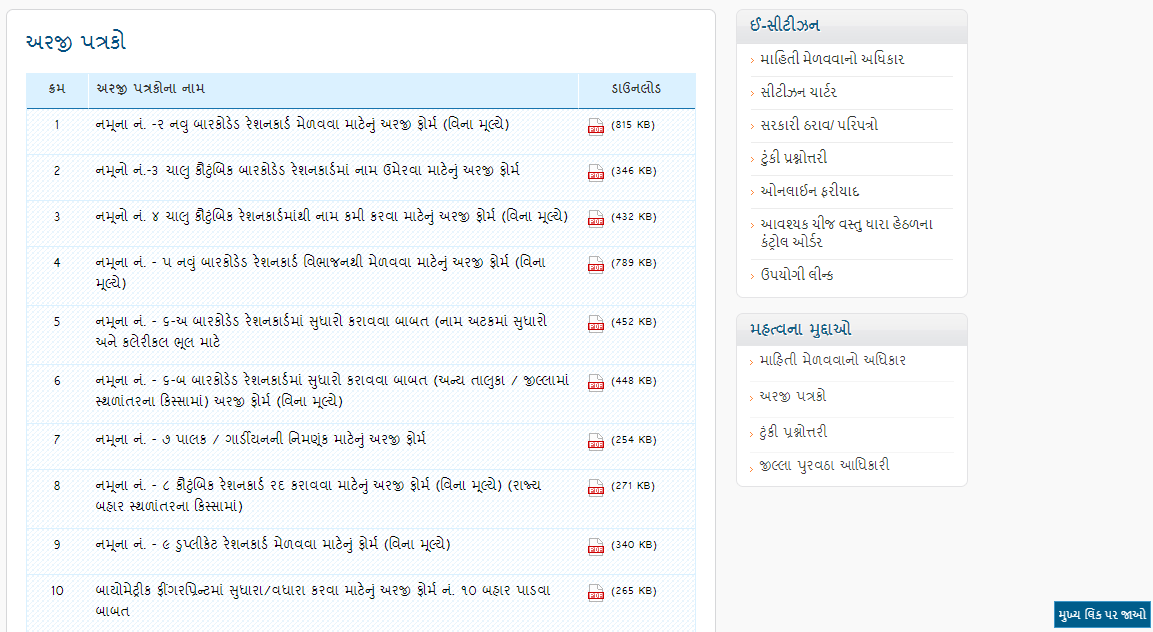Click the file size text (340 KB)
Image resolution: width=1153 pixels, height=632 pixels.
point(633,544)
